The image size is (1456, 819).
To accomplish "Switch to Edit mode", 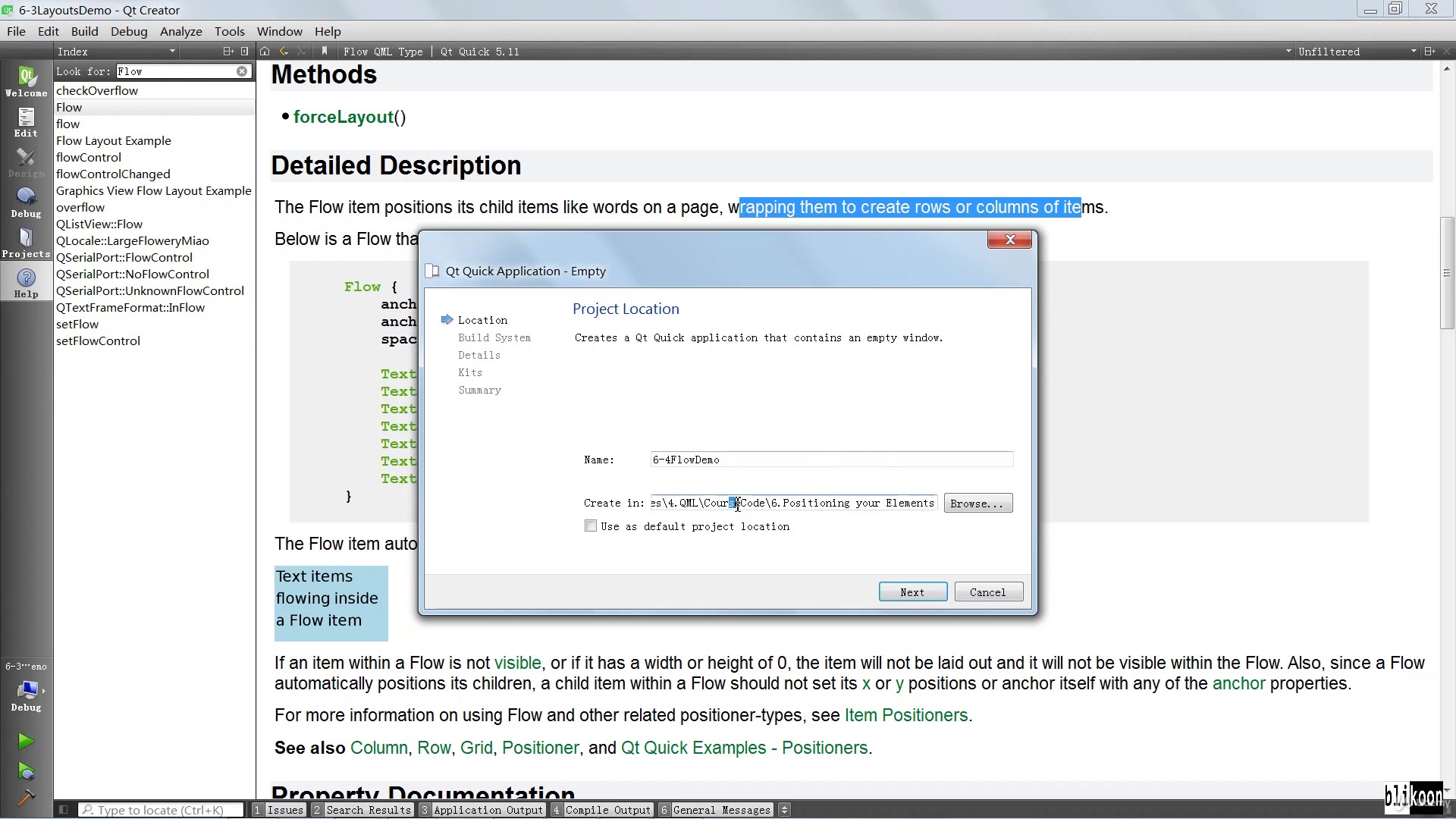I will (27, 122).
